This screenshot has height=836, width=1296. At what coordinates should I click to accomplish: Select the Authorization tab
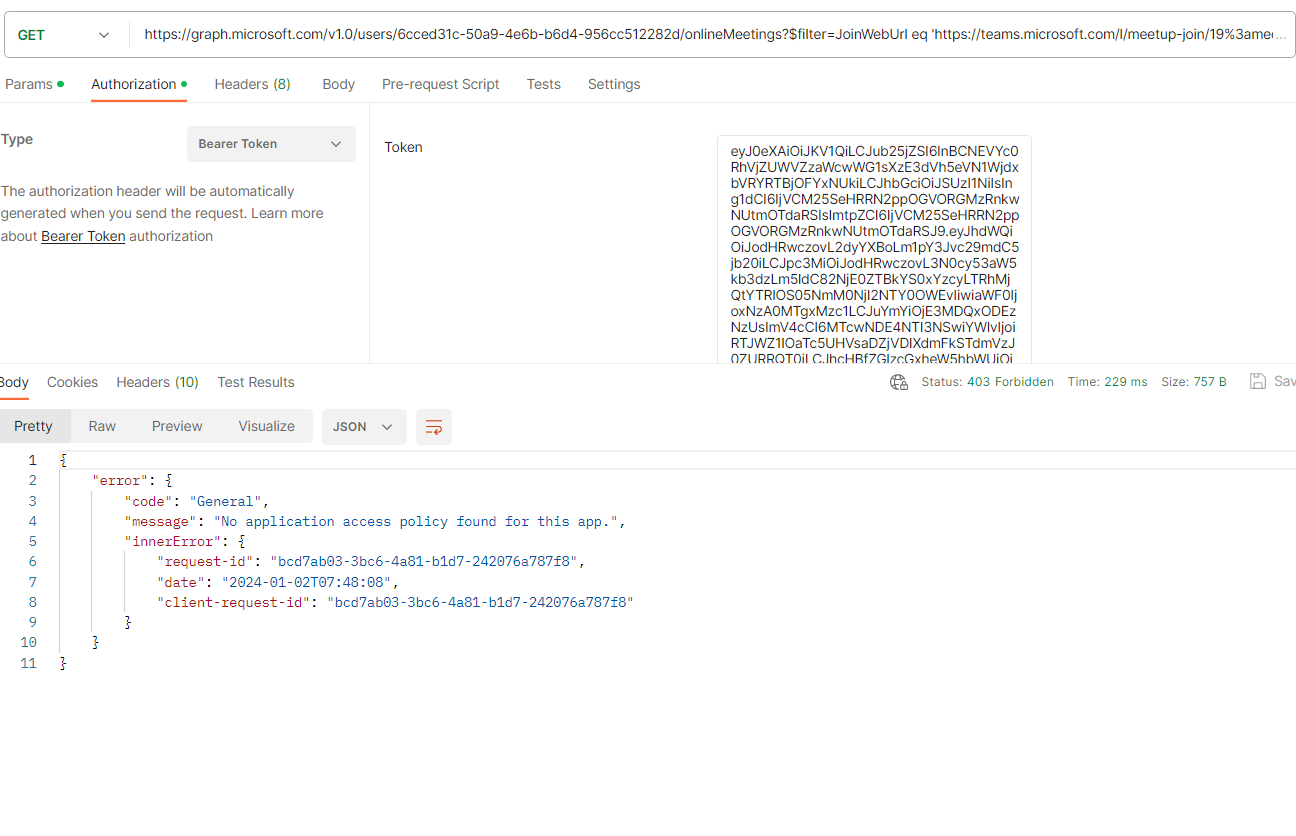point(139,84)
